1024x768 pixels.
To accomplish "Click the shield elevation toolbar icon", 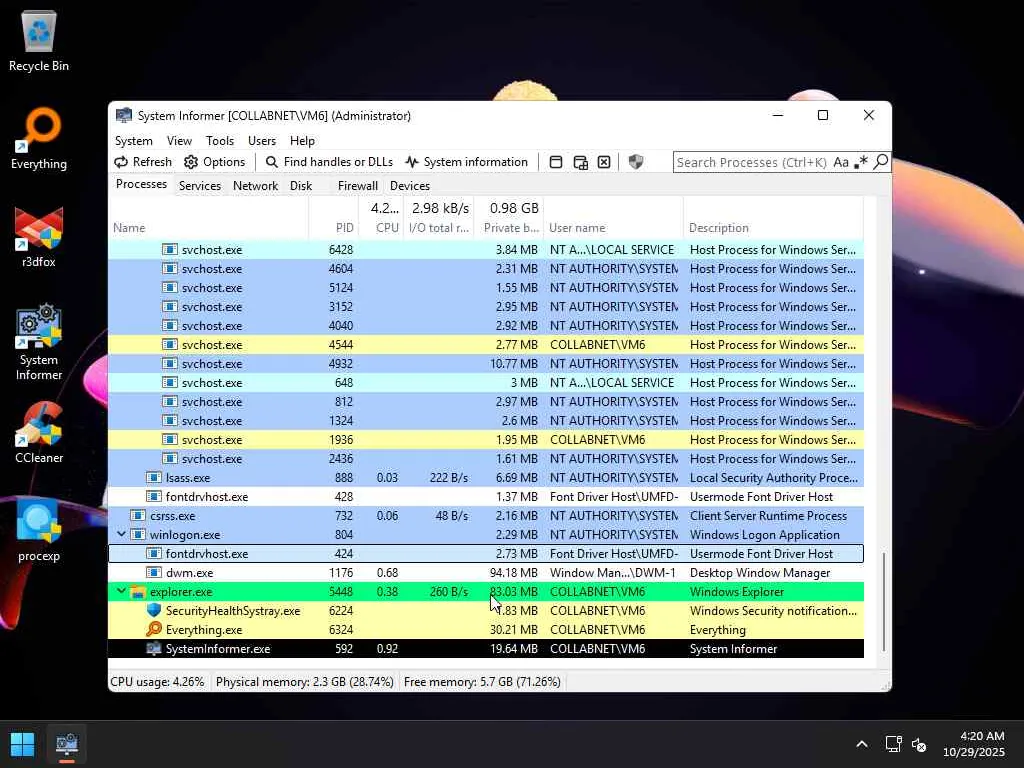I will point(635,162).
